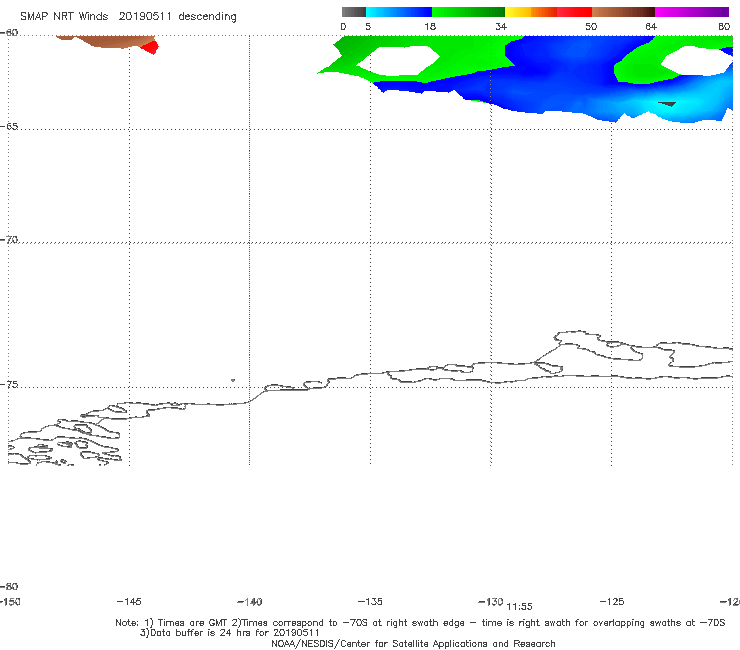Image resolution: width=740 pixels, height=650 pixels.
Task: Click the 'SMAP NRT Winds' title text
Action: 64,16
